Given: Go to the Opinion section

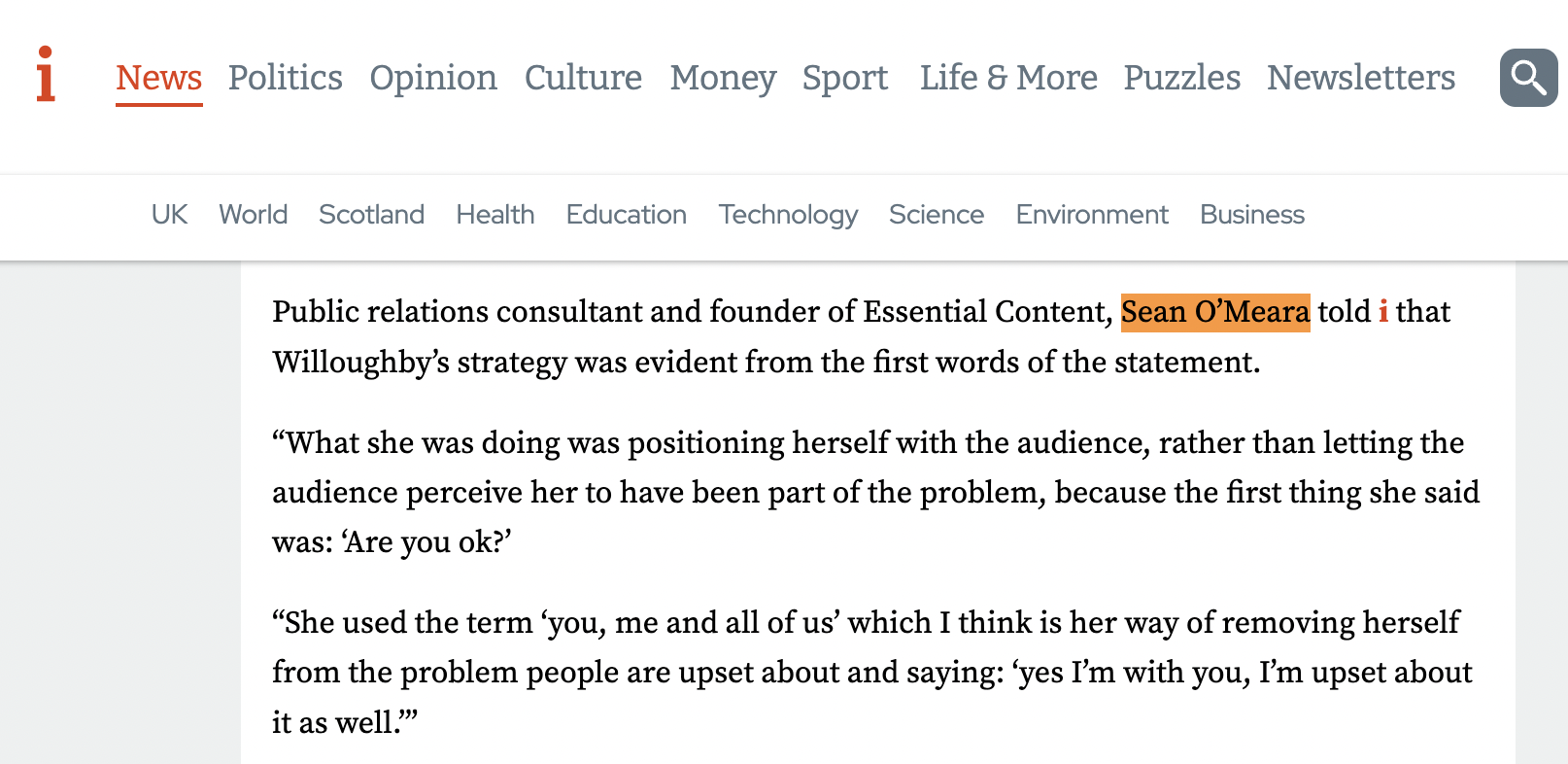Looking at the screenshot, I should pos(433,78).
